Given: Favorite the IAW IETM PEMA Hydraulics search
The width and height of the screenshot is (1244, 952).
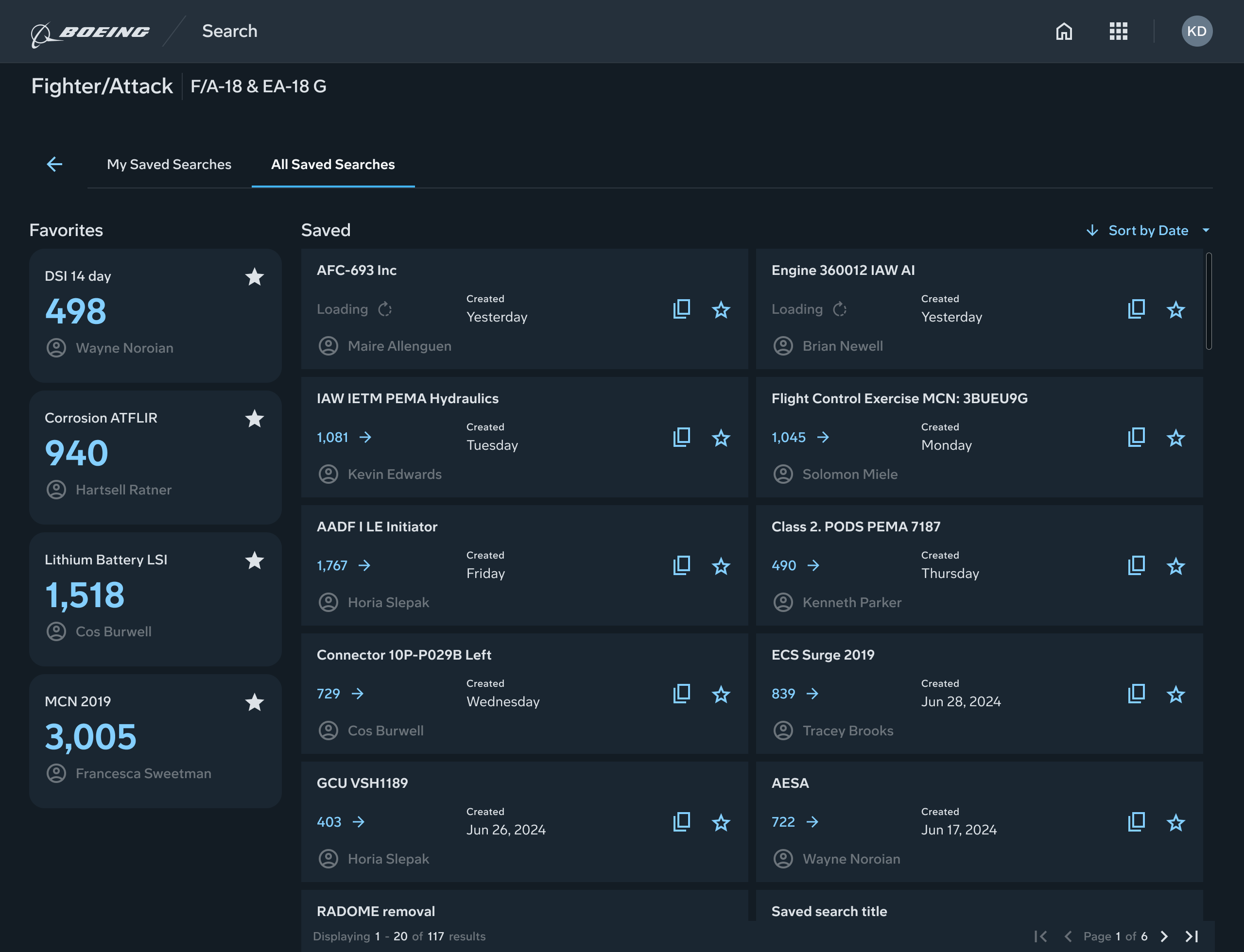Looking at the screenshot, I should (721, 438).
